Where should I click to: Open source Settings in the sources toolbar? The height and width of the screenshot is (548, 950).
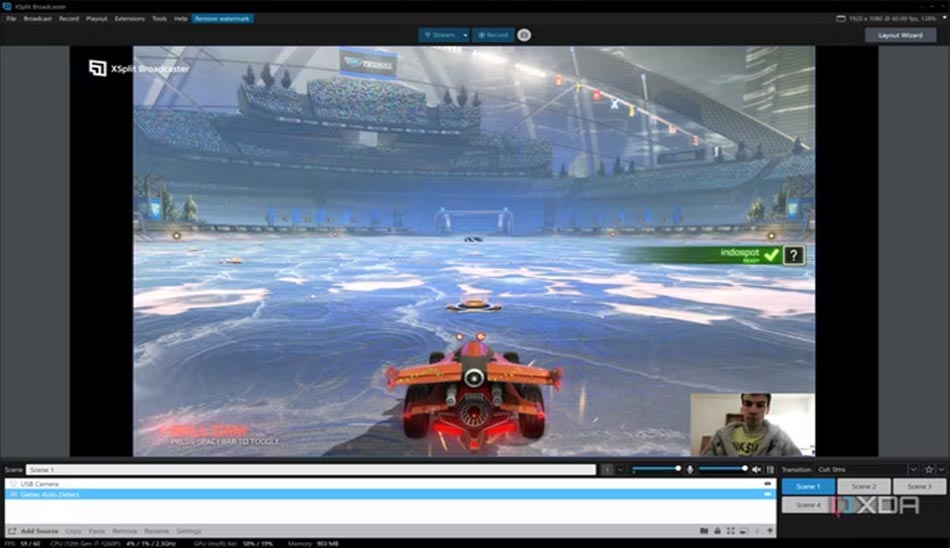pos(188,531)
